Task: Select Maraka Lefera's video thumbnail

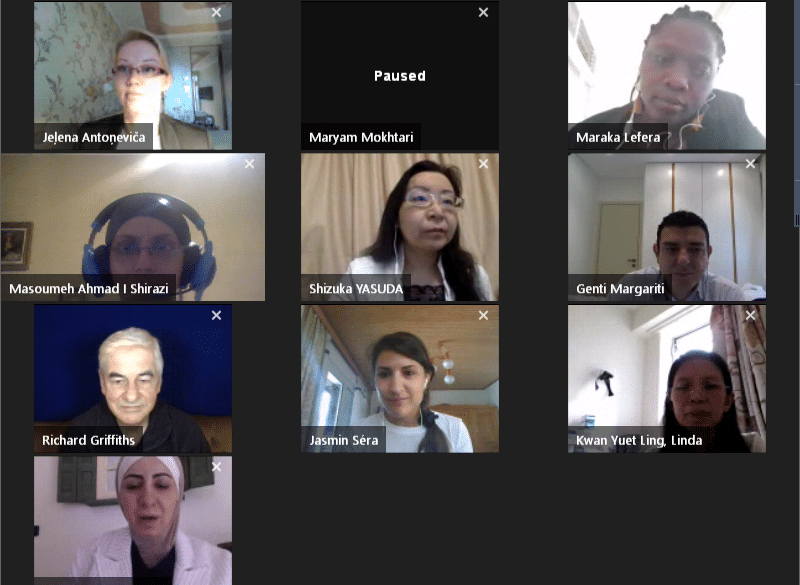Action: pos(667,75)
